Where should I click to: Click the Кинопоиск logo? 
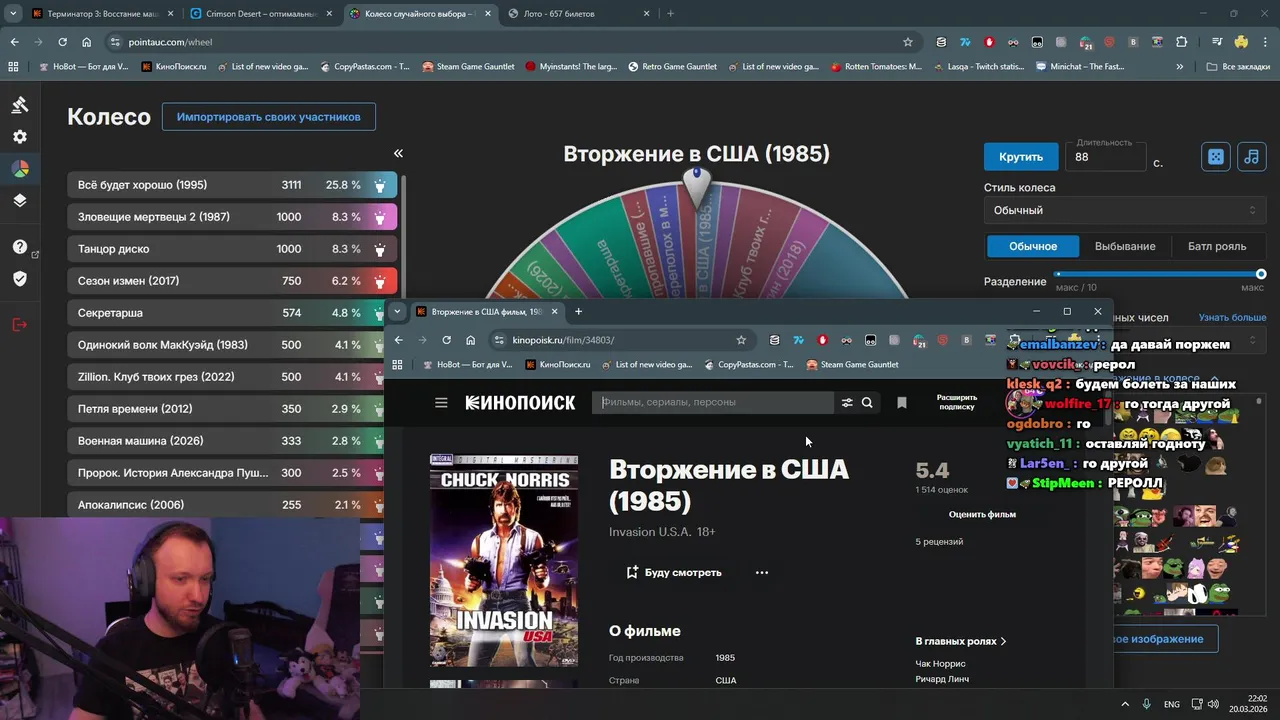[x=520, y=402]
